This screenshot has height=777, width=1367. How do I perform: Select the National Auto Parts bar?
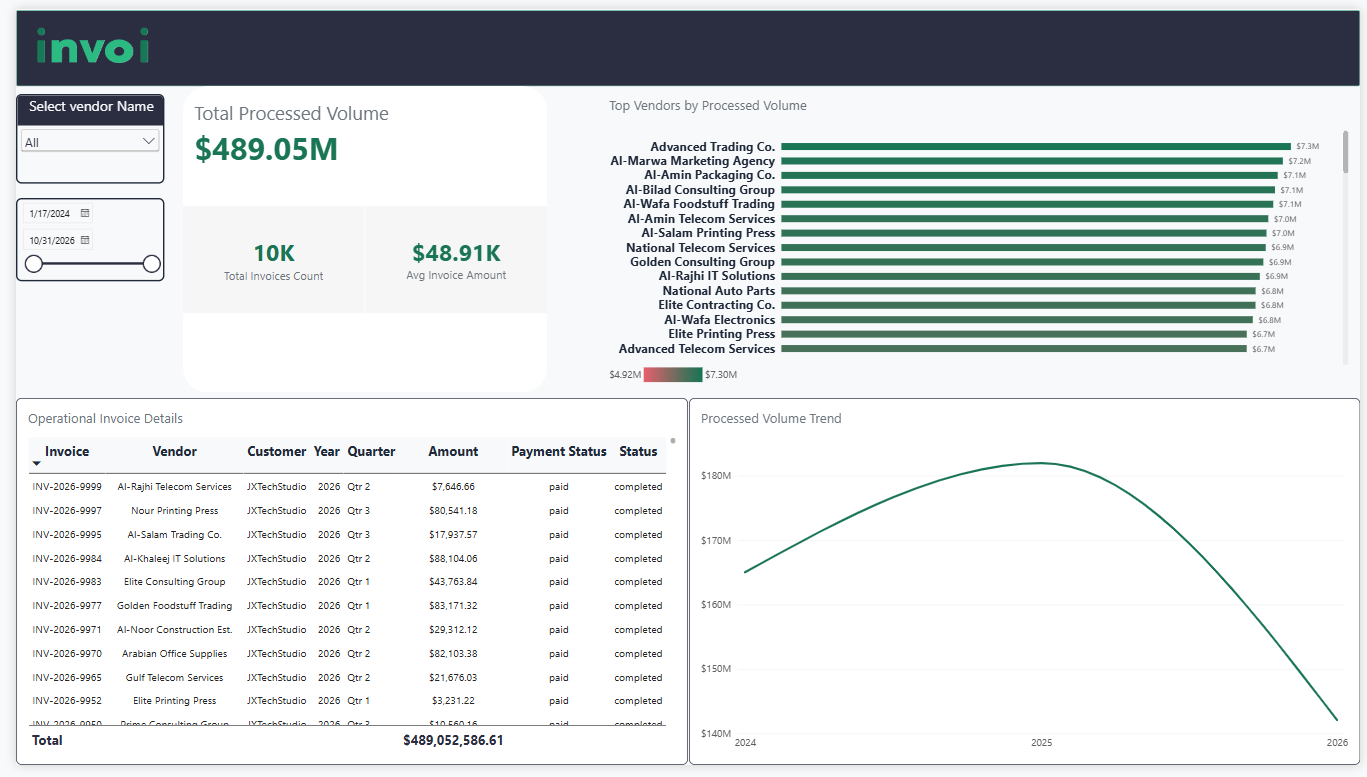(x=1018, y=291)
